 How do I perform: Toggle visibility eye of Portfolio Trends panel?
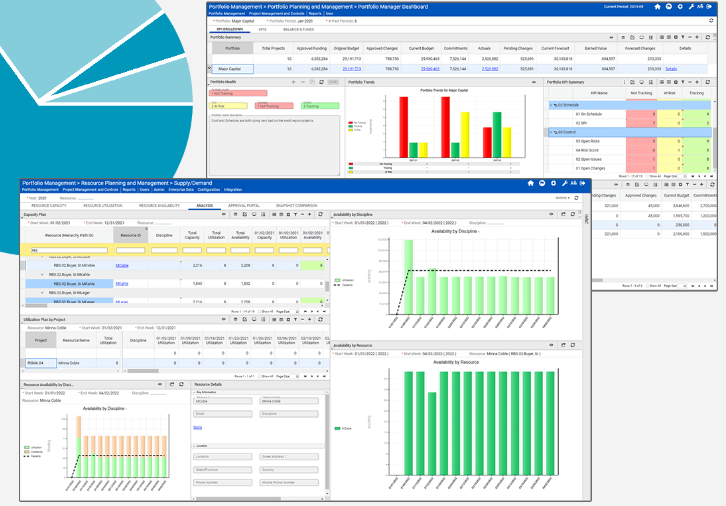coord(533,82)
